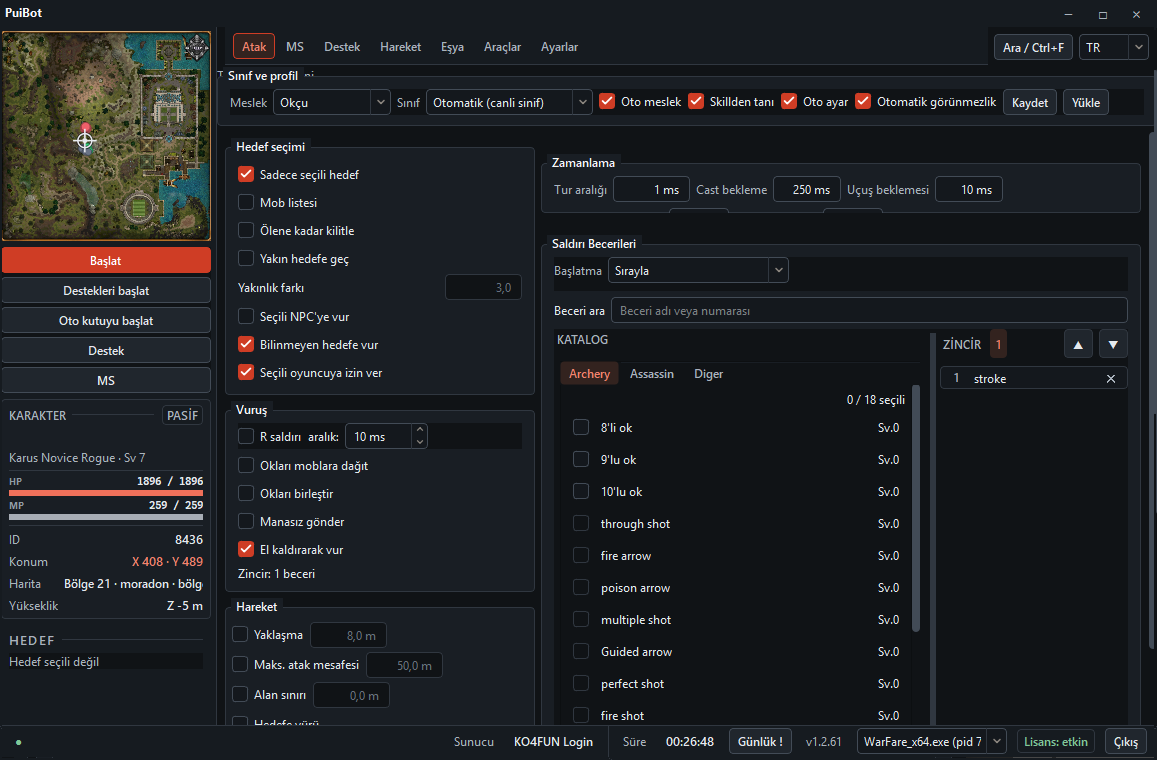Expand the Sınıf combo box

(x=509, y=102)
